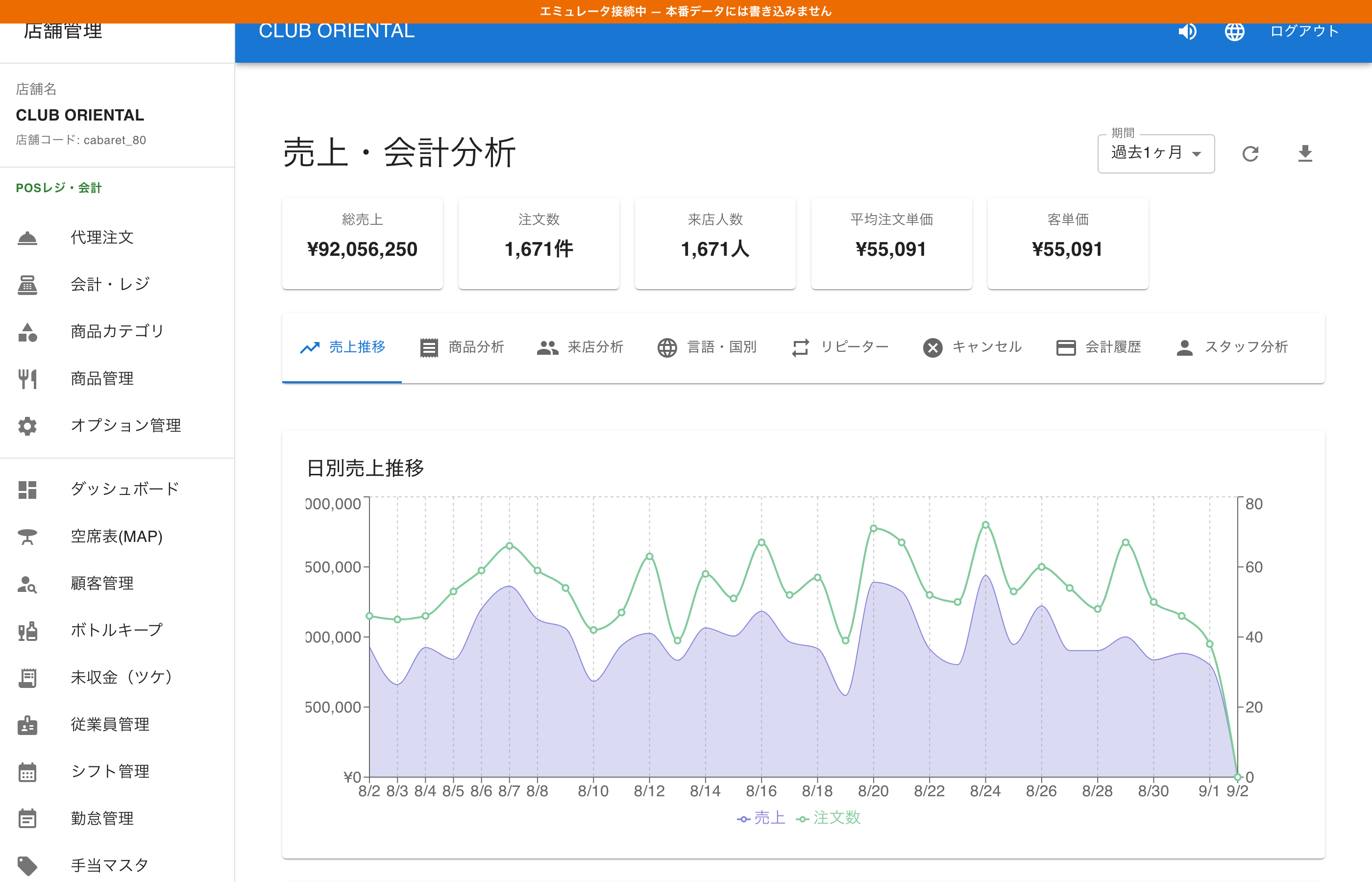Click the 8/20 date label on chart axis
This screenshot has width=1372, height=882.
pos(873,791)
